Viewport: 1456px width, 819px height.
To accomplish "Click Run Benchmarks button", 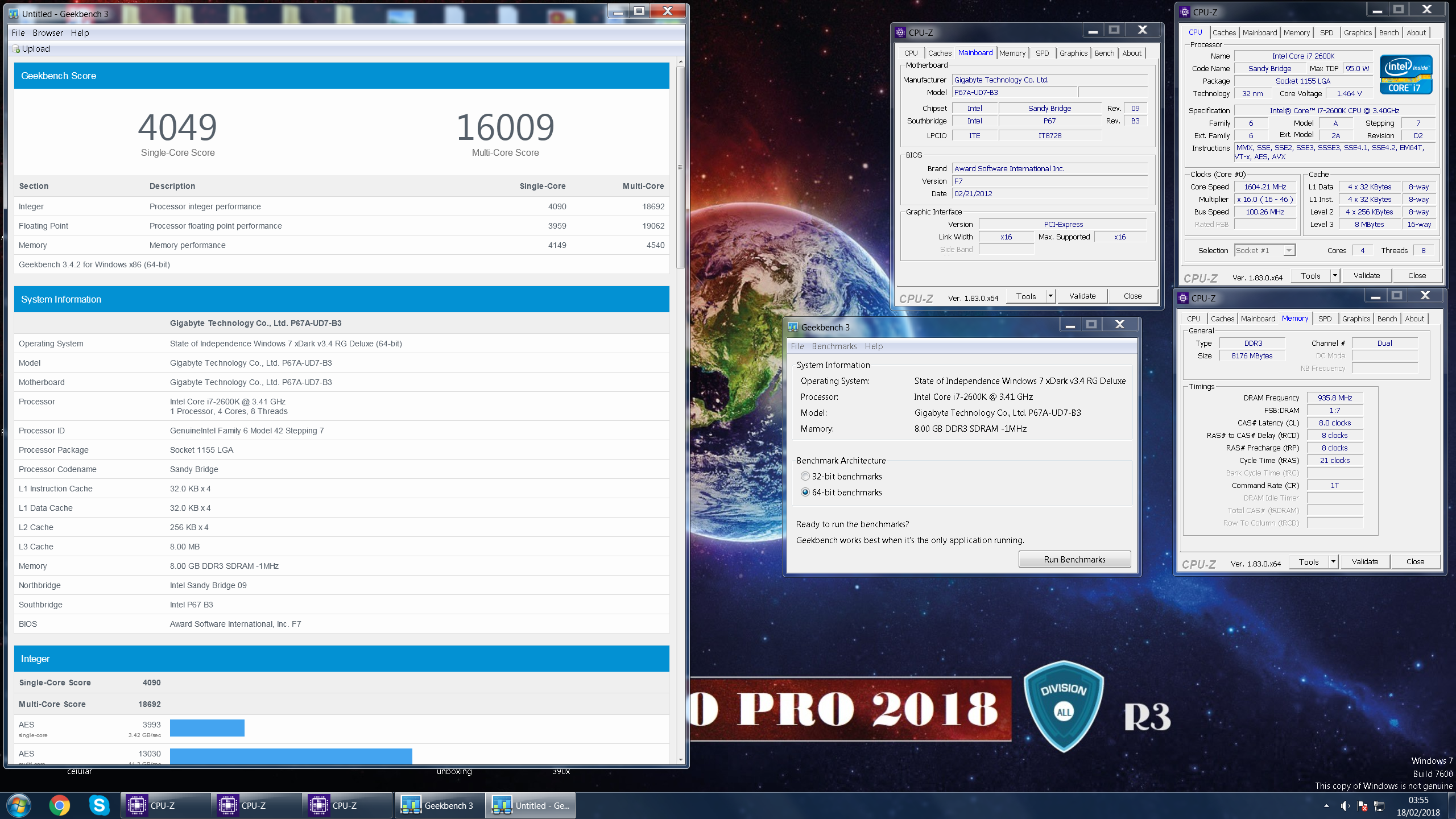I will point(1074,559).
